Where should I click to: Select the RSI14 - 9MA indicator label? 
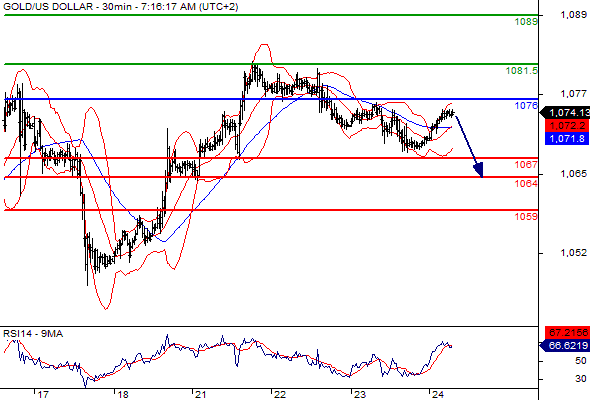tap(33, 334)
